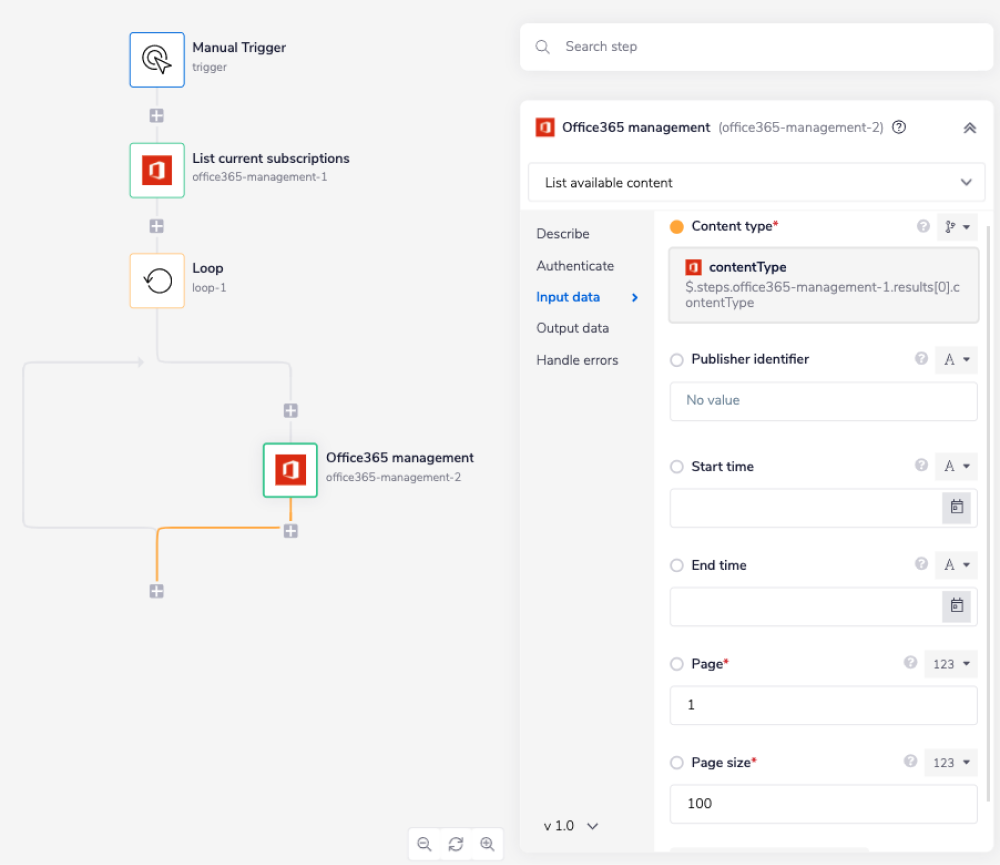Image resolution: width=1000 pixels, height=865 pixels.
Task: Open the calendar picker for Start time
Action: coord(957,508)
